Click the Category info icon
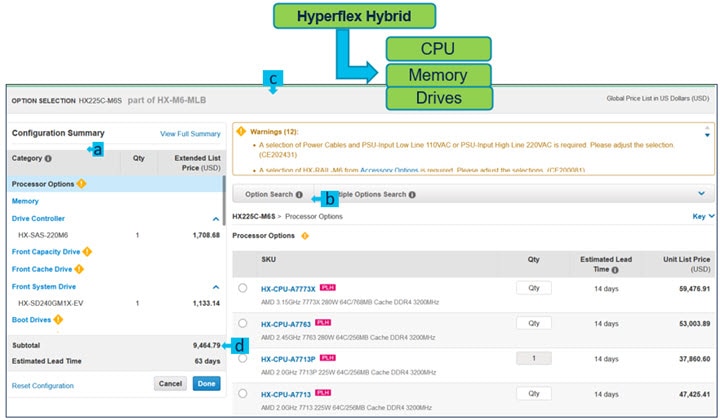The image size is (720, 420). click(x=47, y=158)
